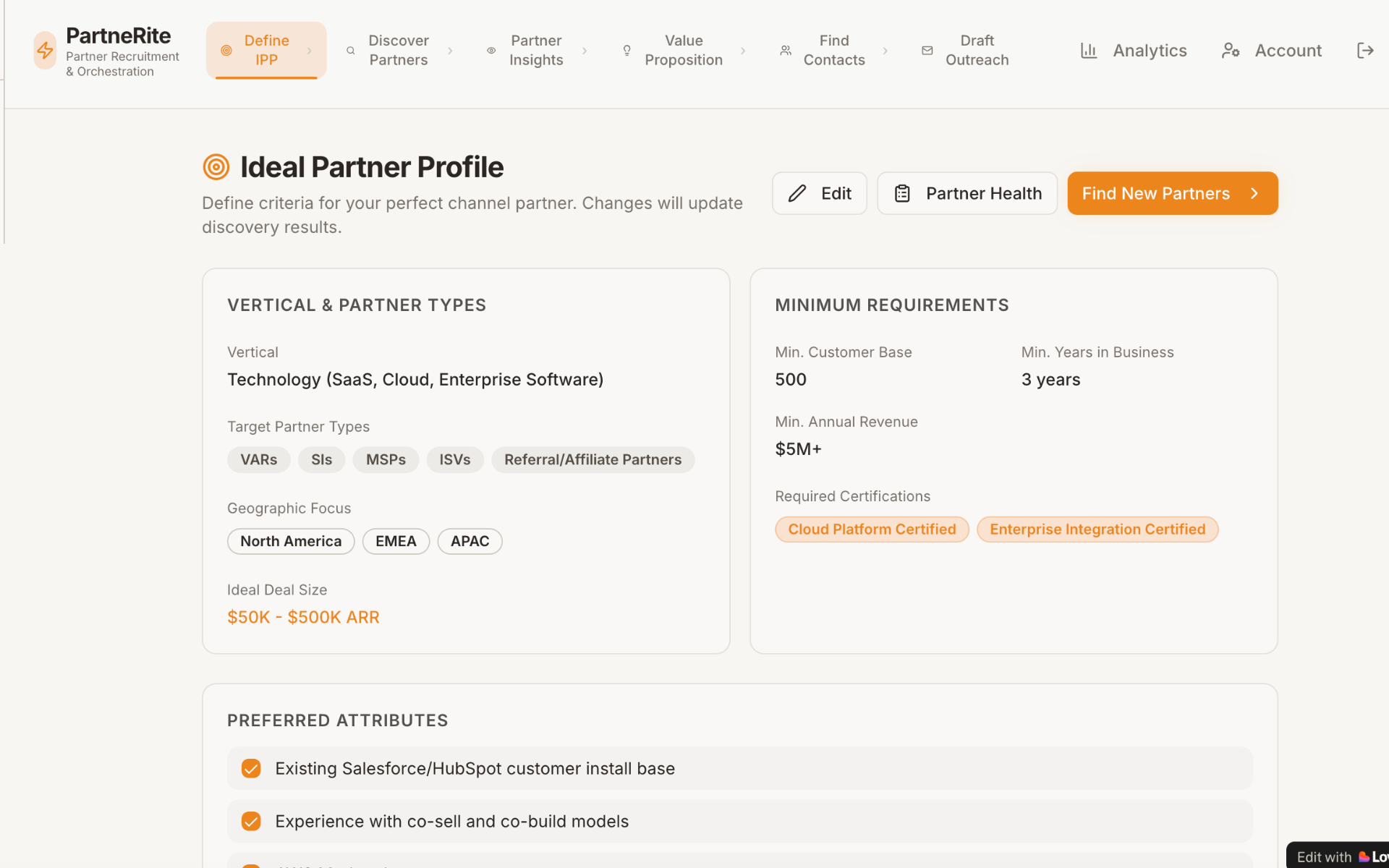
Task: Click APAC geographic tag
Action: coord(470,541)
